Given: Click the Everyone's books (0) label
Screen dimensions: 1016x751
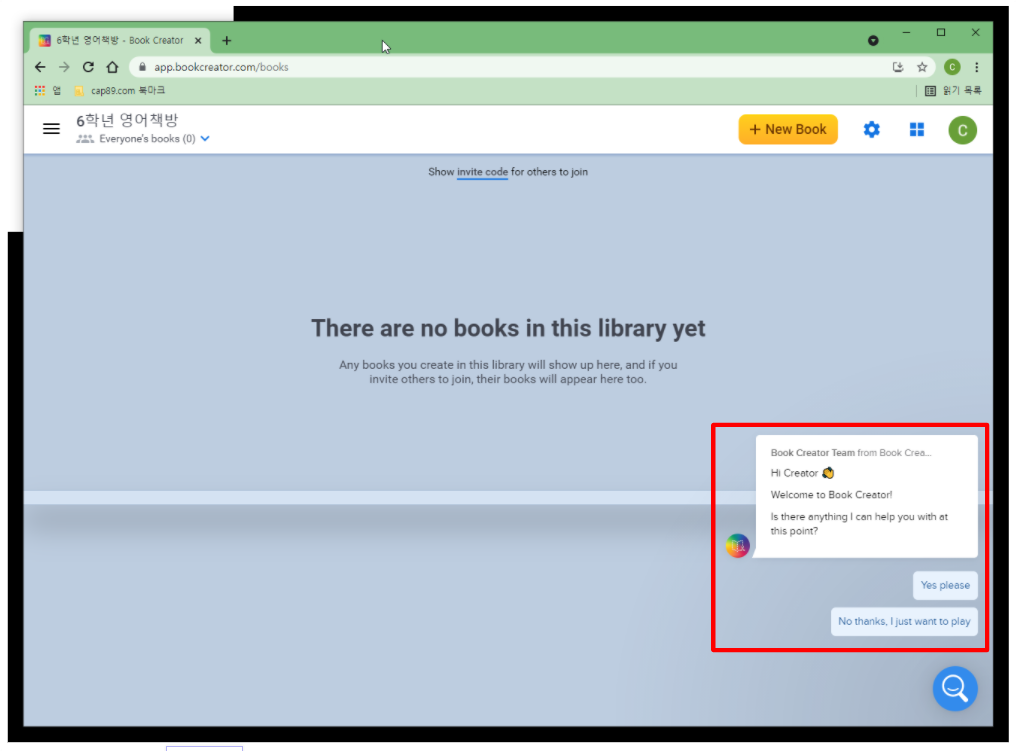Looking at the screenshot, I should [x=147, y=139].
